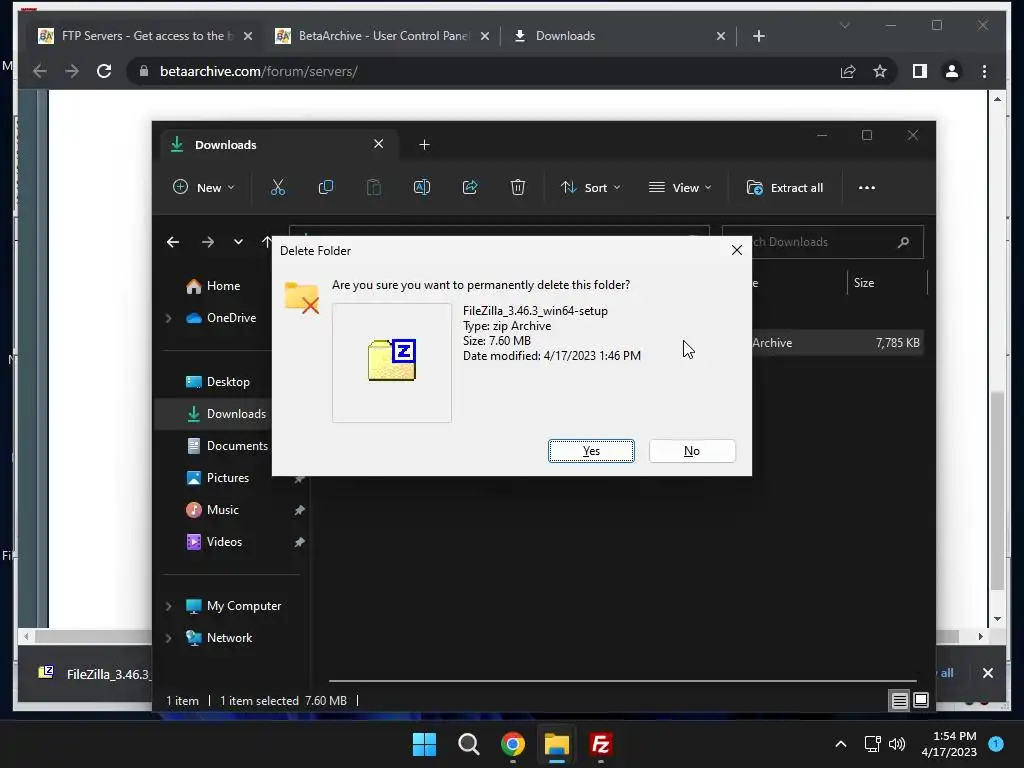
Task: Open Windows Start menu
Action: tap(424, 744)
